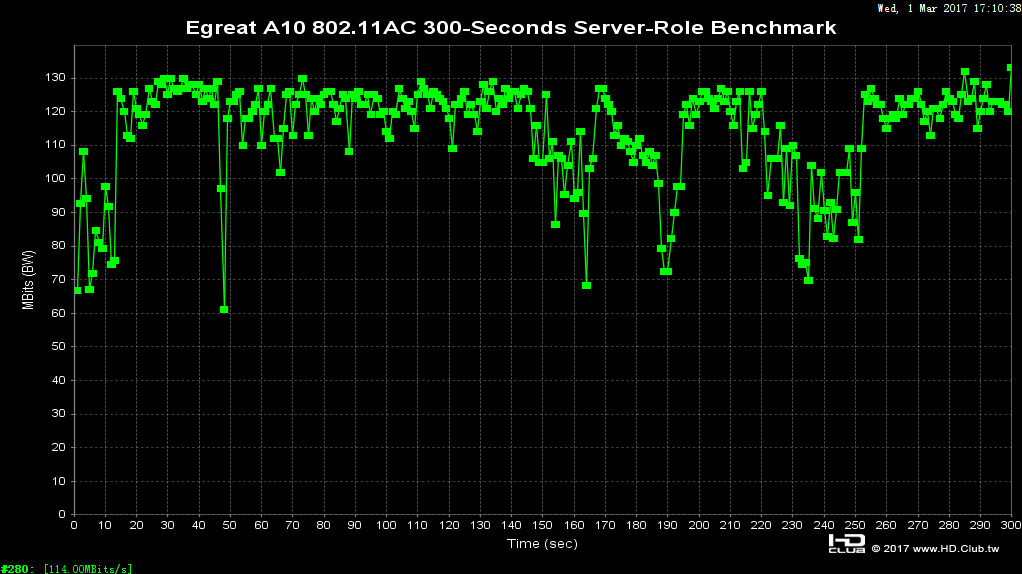Click the x-axis tick label 240

tap(824, 525)
